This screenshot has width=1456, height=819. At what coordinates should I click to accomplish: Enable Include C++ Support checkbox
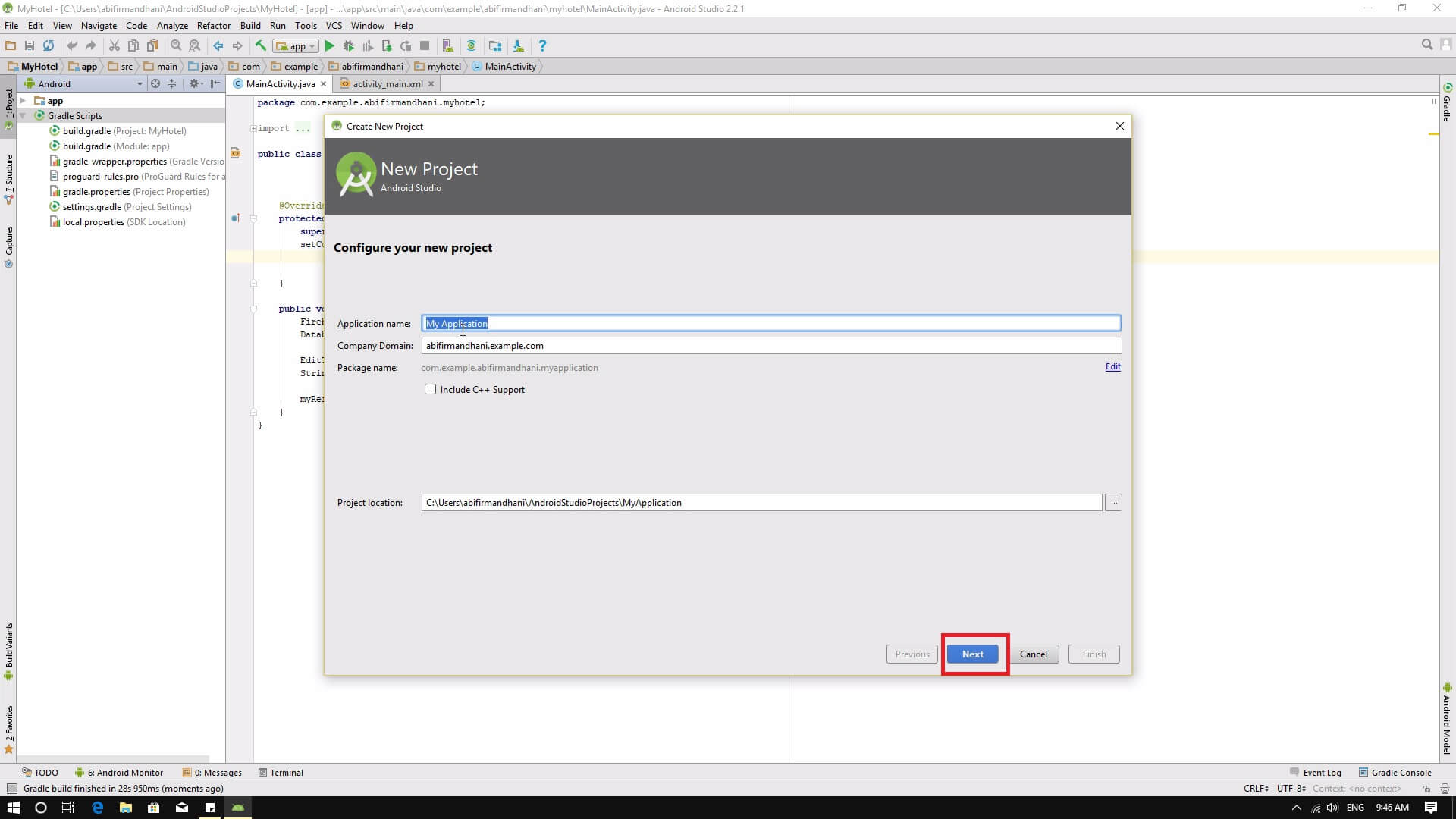[x=430, y=389]
